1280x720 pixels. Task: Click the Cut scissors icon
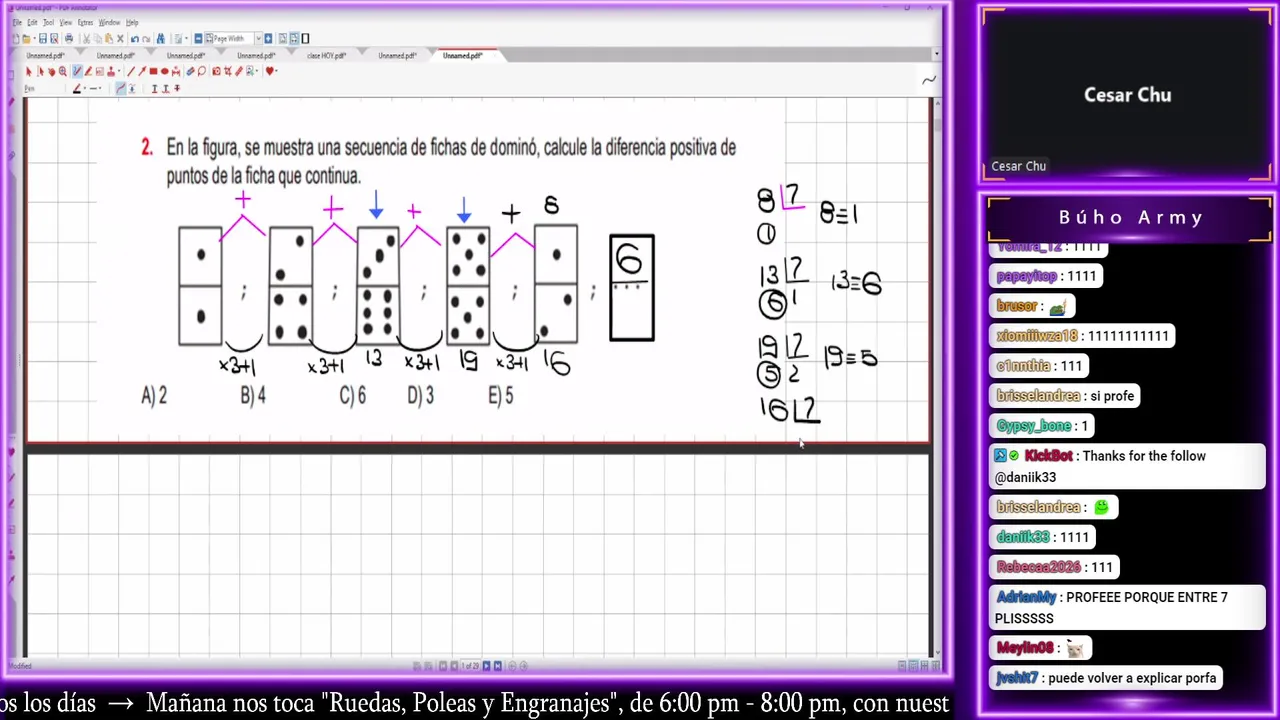tap(86, 39)
